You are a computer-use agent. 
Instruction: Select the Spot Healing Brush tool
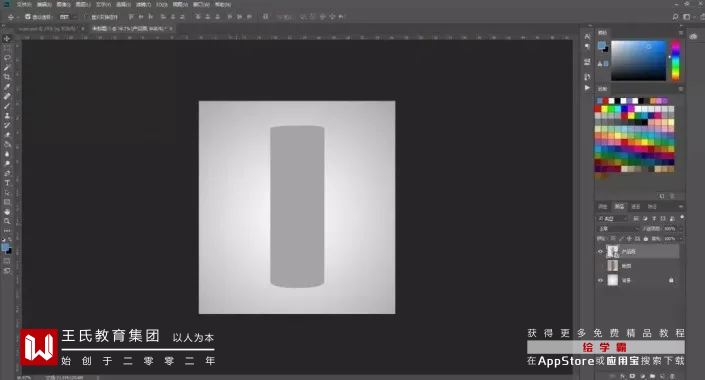point(7,96)
